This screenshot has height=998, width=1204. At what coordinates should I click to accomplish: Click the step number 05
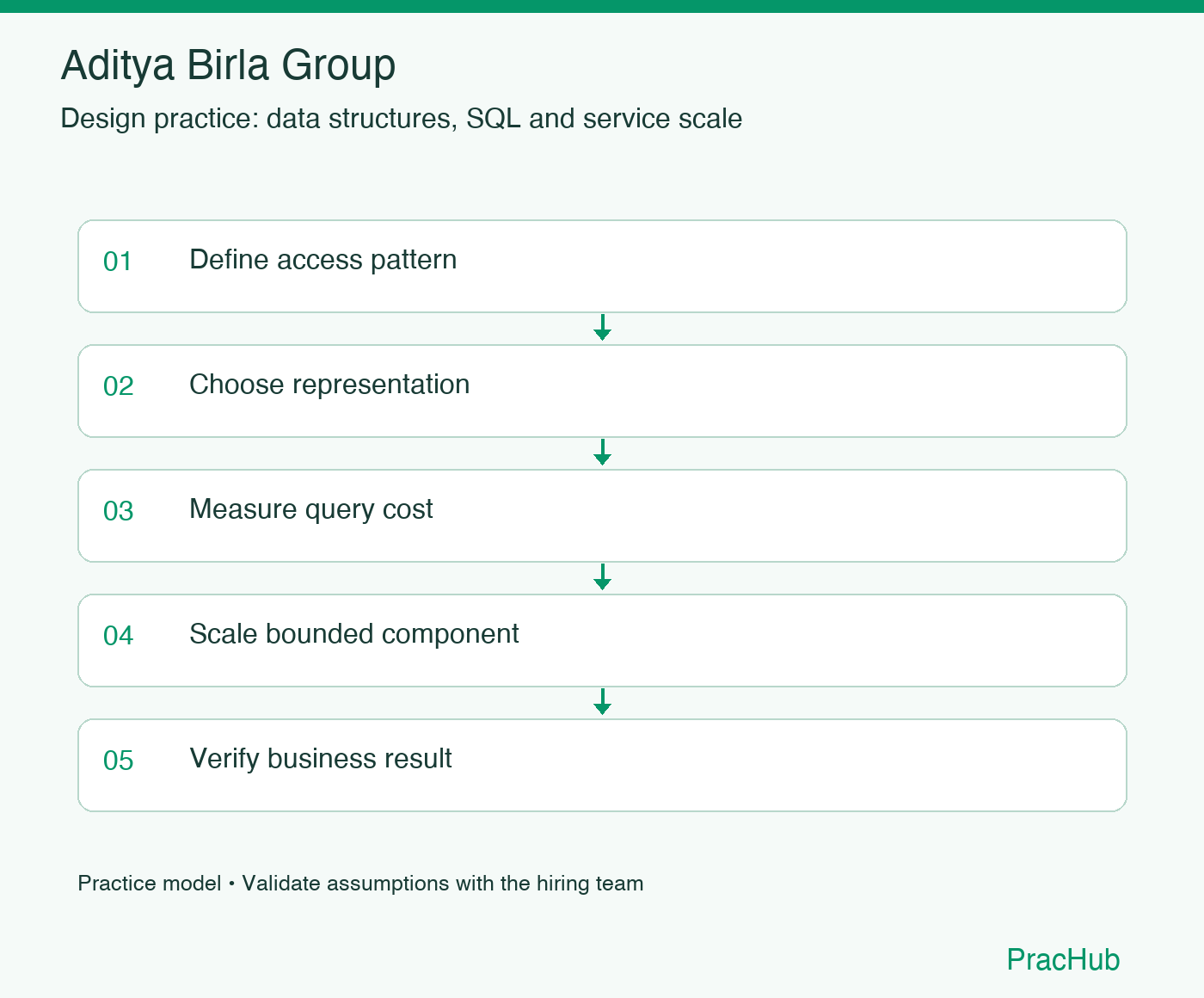click(119, 761)
